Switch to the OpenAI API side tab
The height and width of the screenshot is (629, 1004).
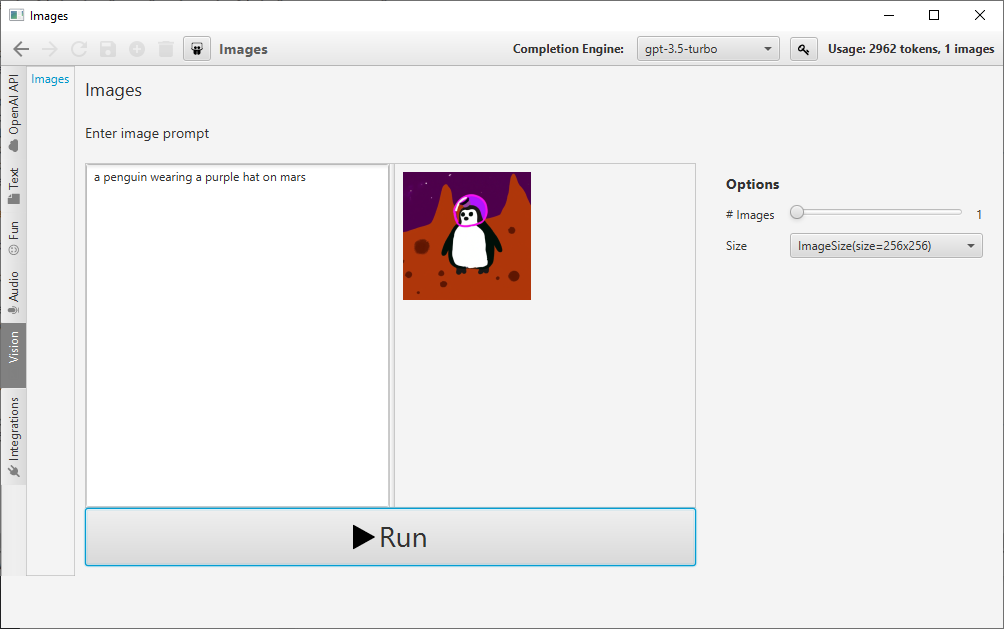[x=13, y=113]
